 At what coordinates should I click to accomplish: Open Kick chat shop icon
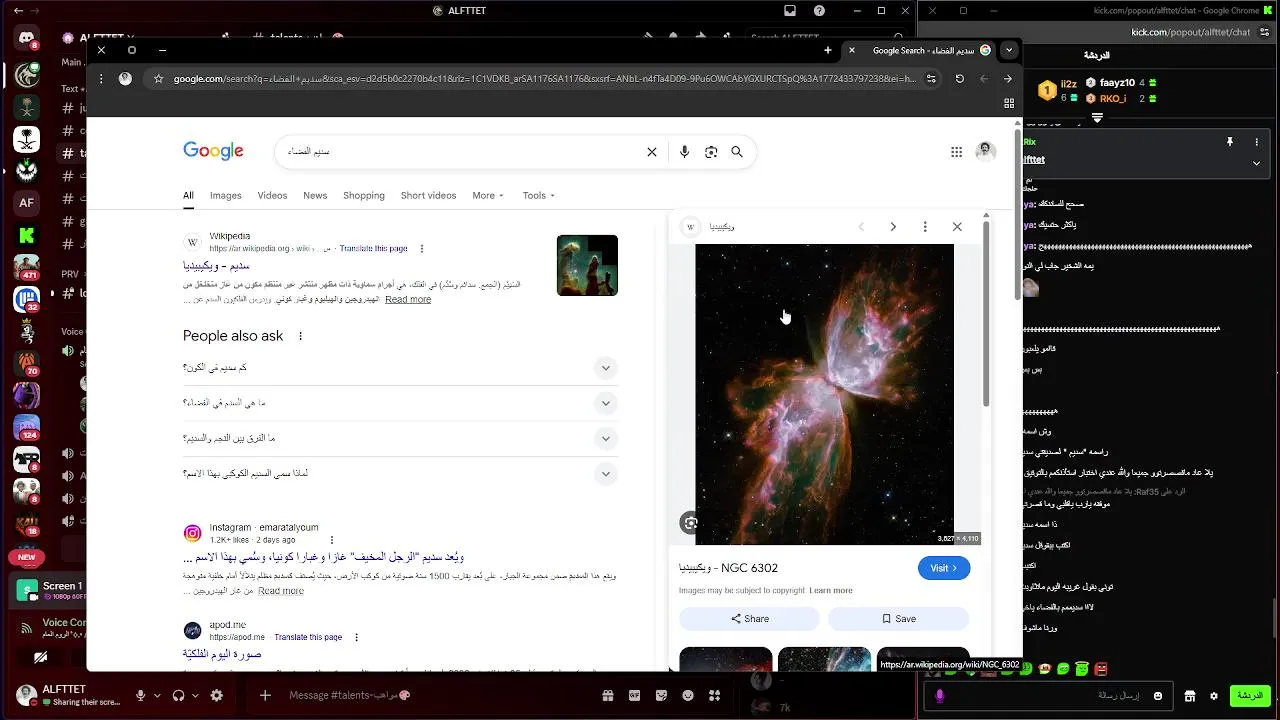click(x=1190, y=696)
